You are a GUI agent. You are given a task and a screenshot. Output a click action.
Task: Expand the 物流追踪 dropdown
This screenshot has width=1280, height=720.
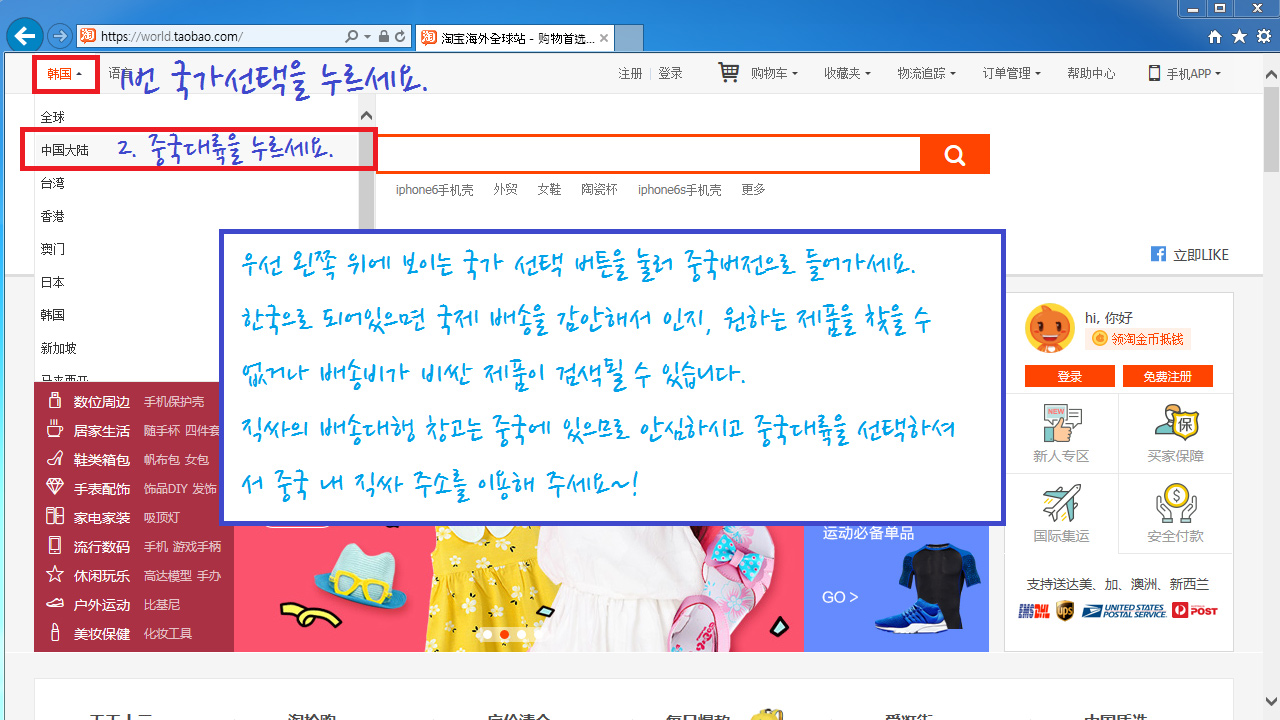pos(926,74)
